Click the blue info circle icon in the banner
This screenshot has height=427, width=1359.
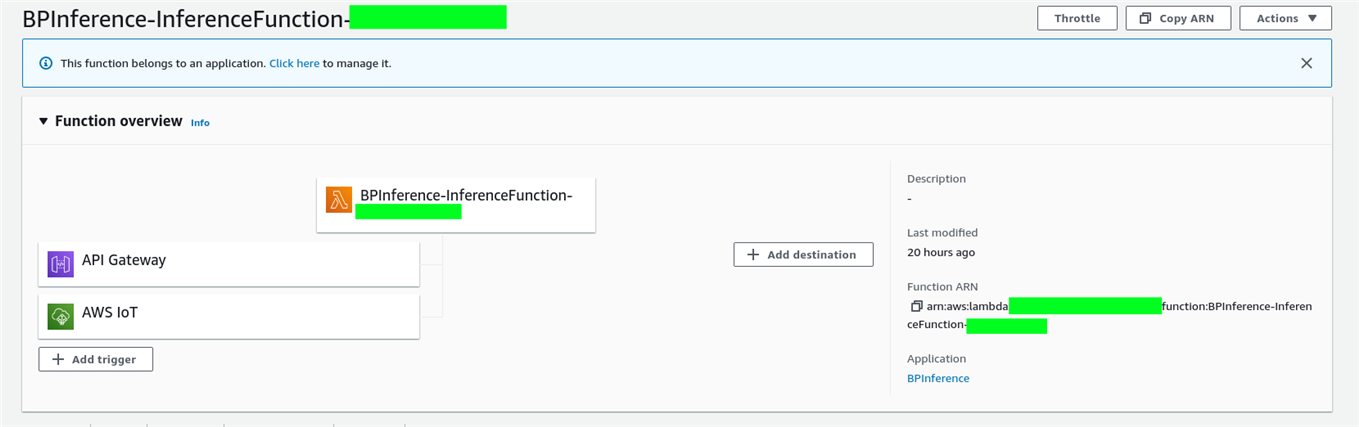45,63
